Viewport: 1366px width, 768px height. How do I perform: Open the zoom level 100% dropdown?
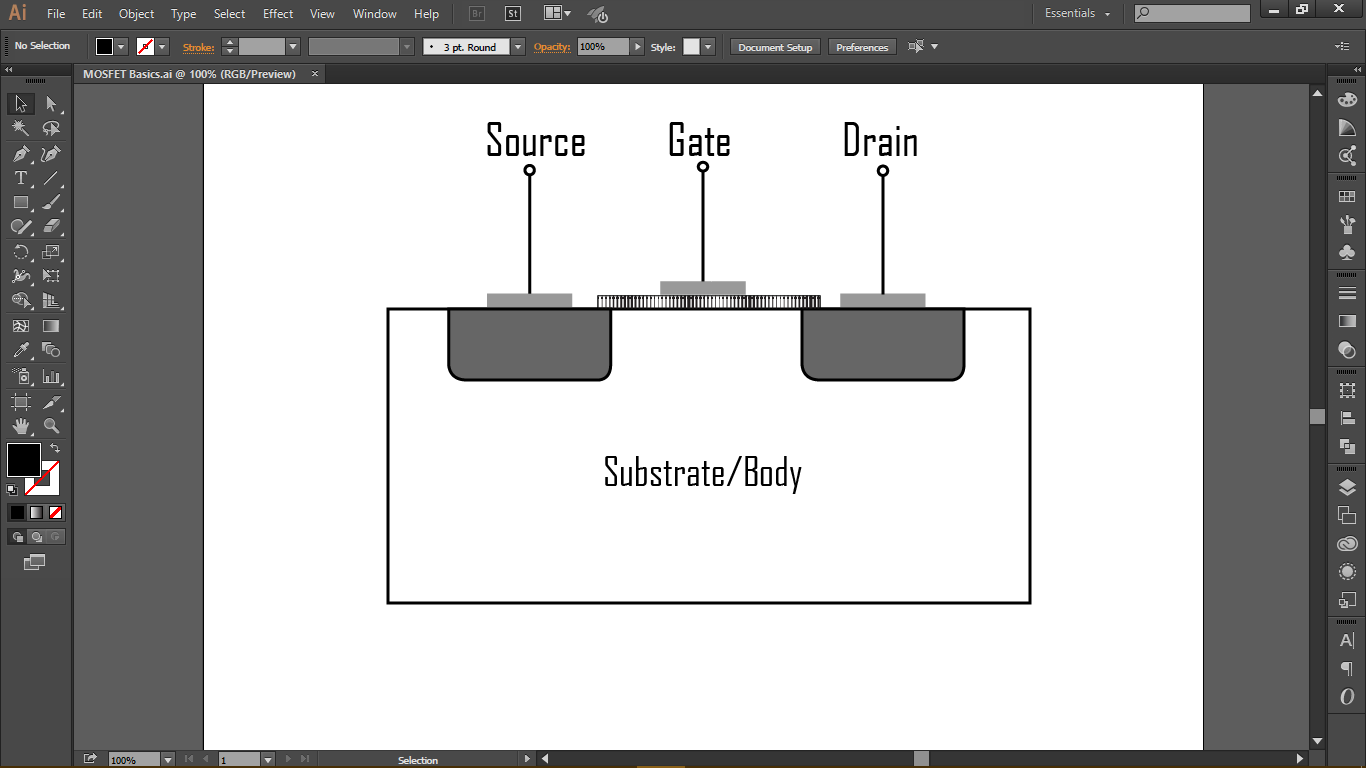tap(167, 760)
